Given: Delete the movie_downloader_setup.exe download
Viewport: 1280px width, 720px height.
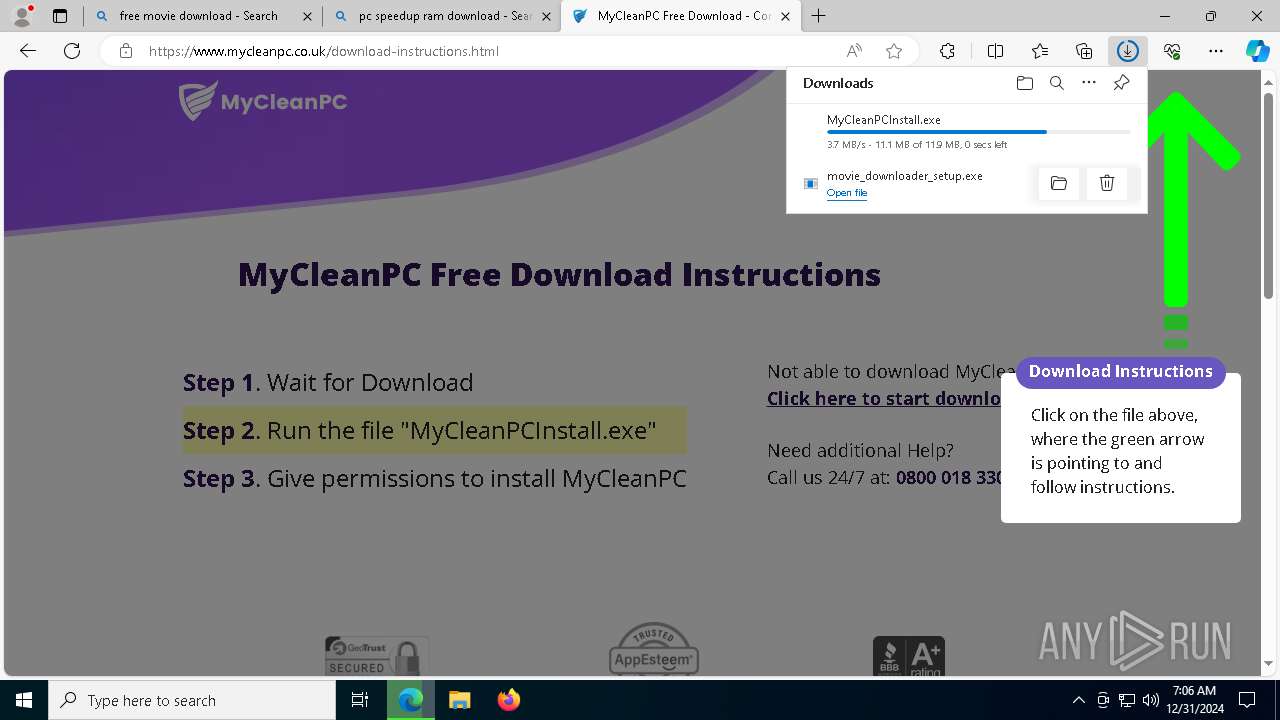Looking at the screenshot, I should 1107,183.
